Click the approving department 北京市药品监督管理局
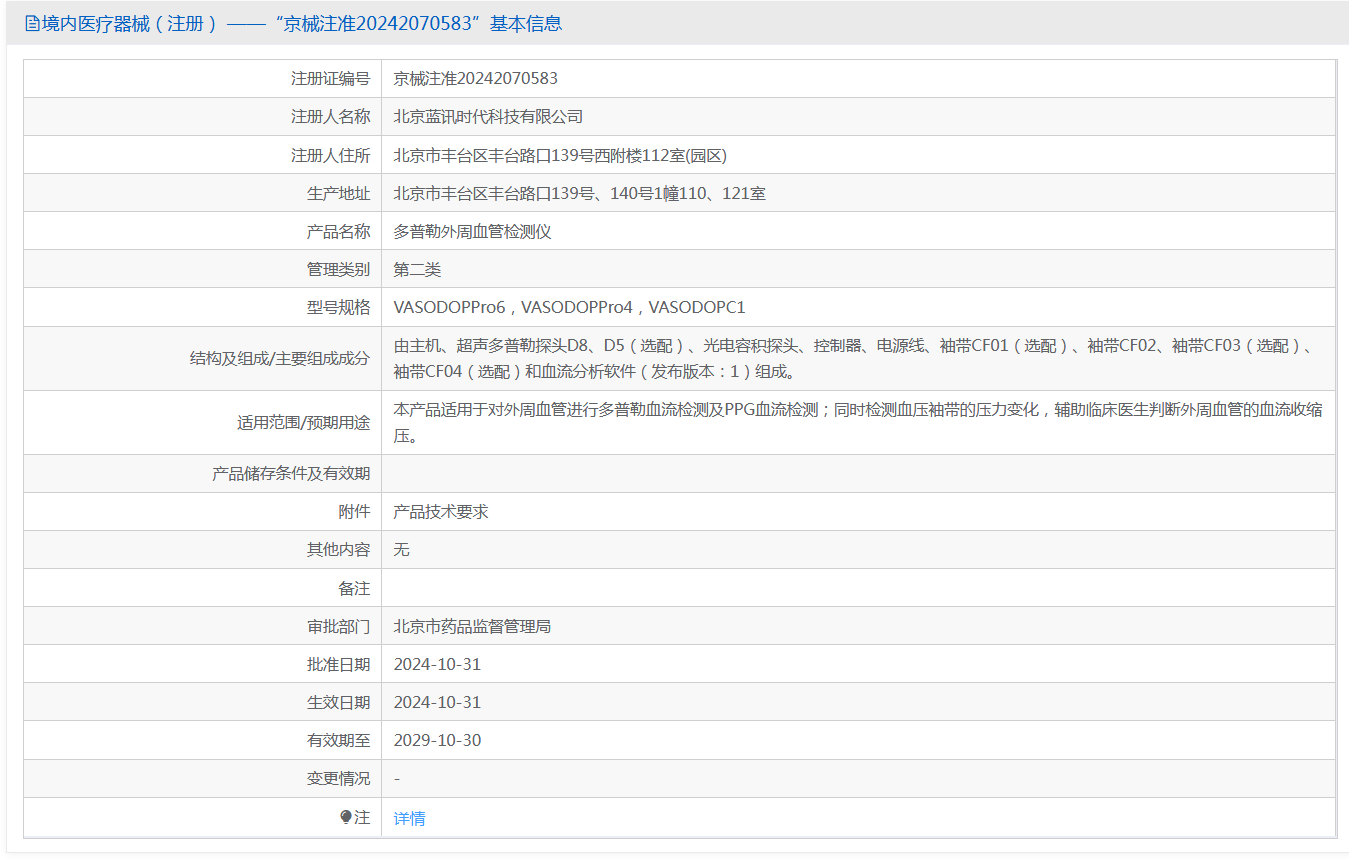 pyautogui.click(x=472, y=626)
